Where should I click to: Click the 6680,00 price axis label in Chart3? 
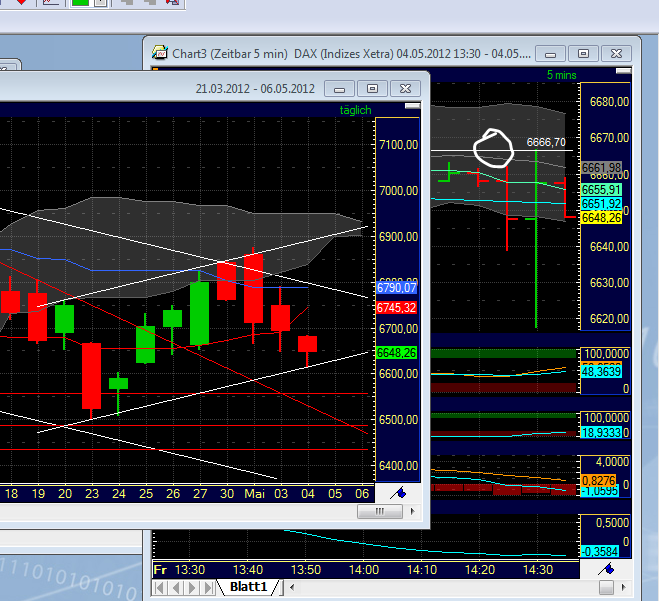[609, 102]
